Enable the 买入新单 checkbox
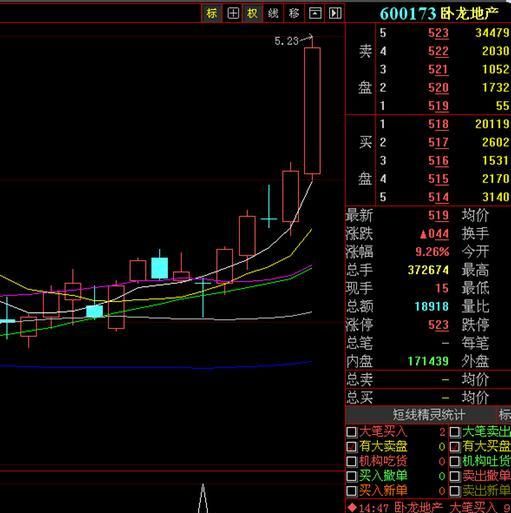Viewport: 511px width, 513px height. click(x=351, y=491)
